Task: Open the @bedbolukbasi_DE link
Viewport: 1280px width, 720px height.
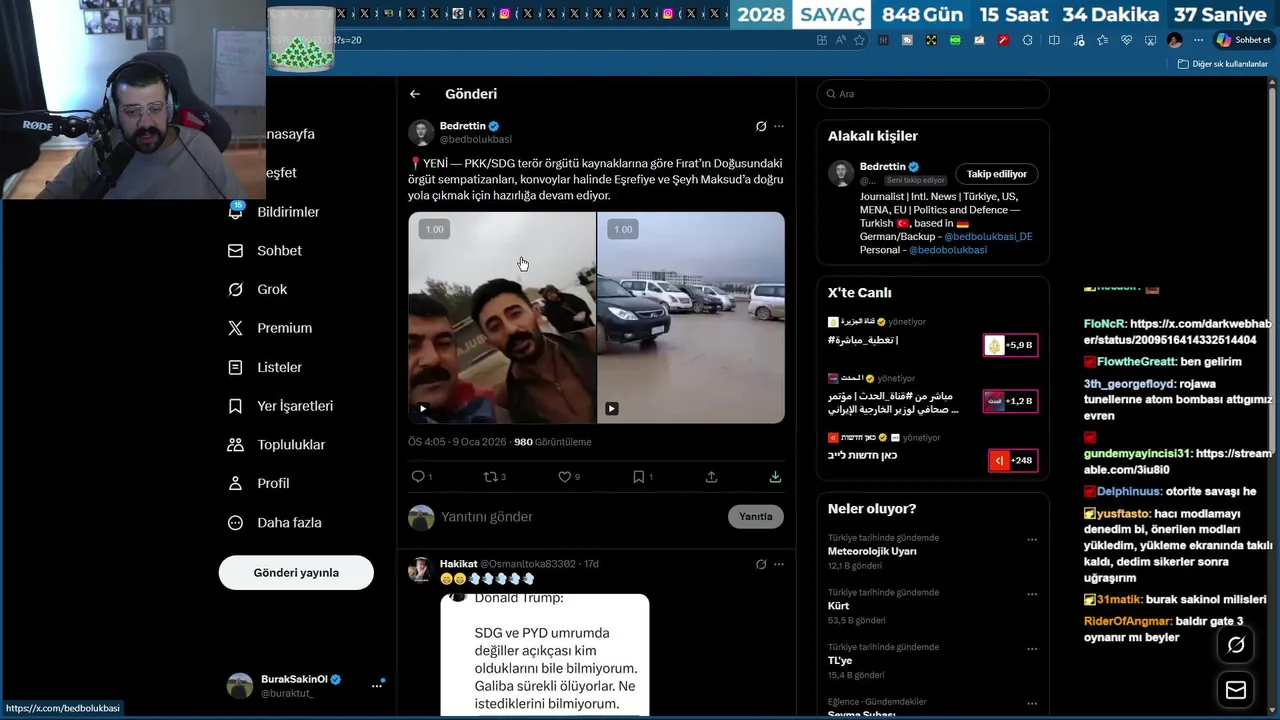Action: pos(988,237)
